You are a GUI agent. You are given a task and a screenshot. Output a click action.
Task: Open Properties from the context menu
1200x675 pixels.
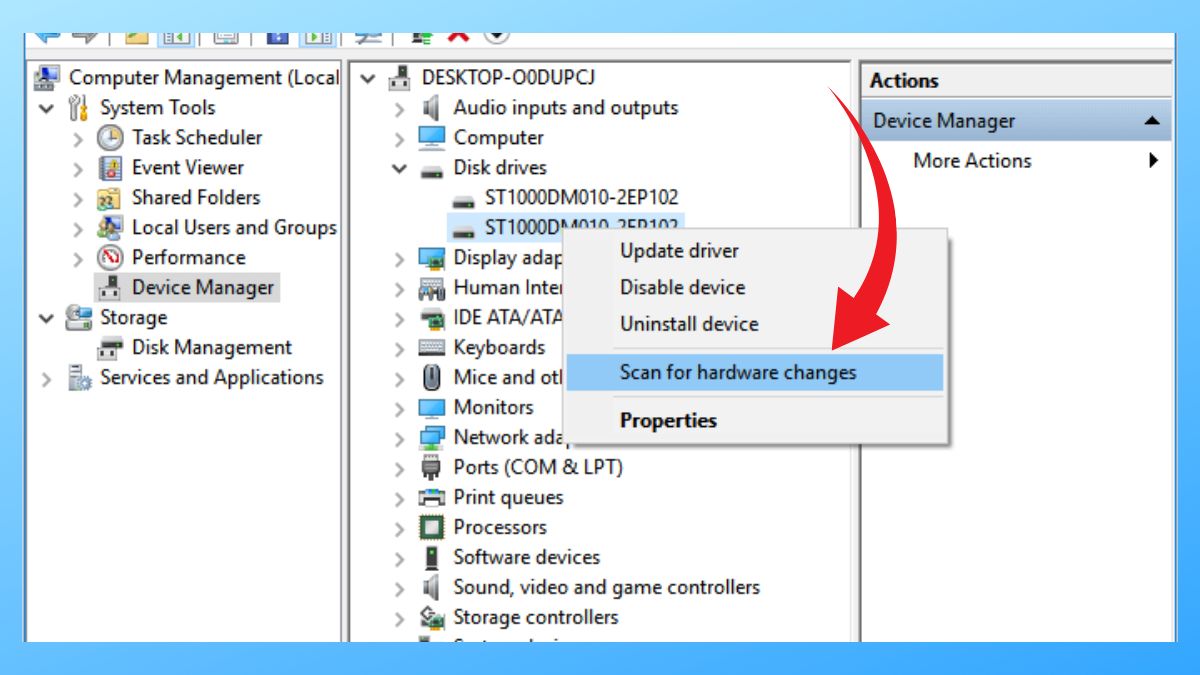pyautogui.click(x=755, y=421)
